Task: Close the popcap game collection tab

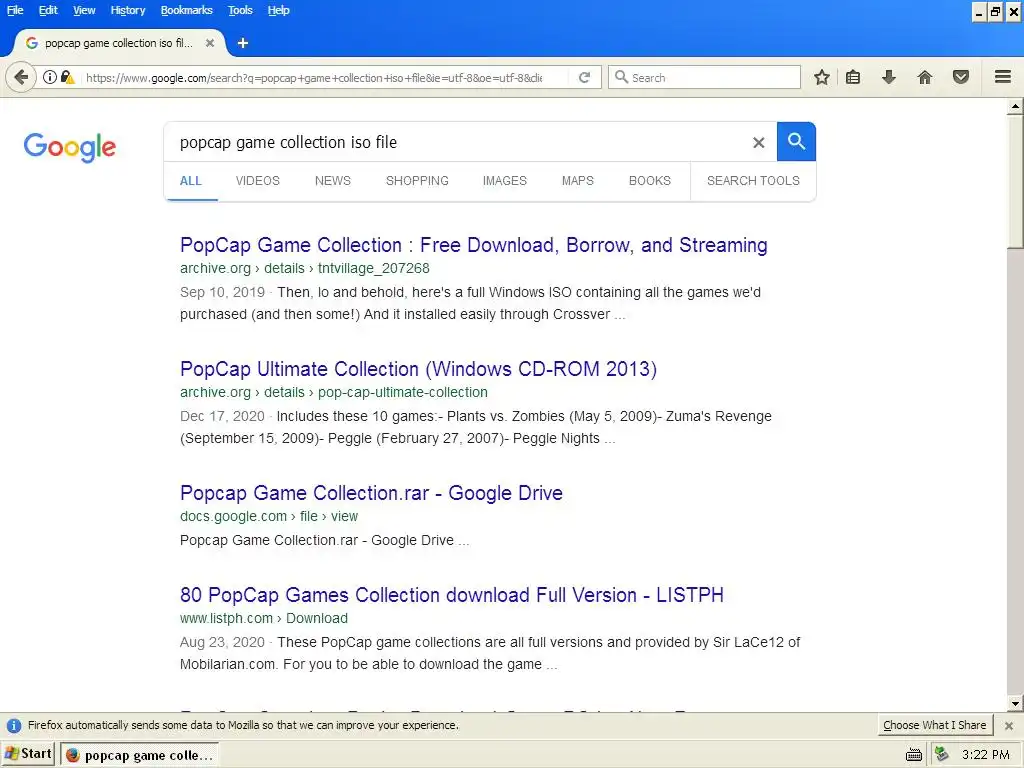Action: pos(210,43)
